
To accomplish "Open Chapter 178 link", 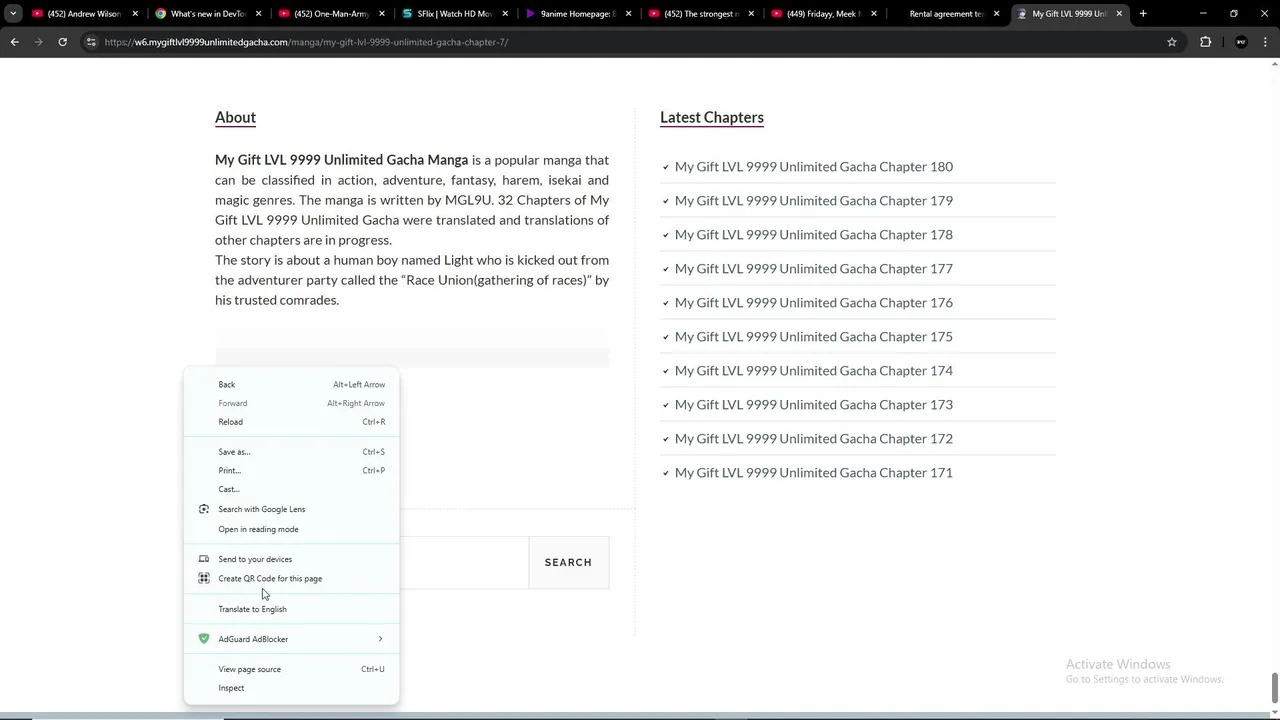I will tap(813, 235).
